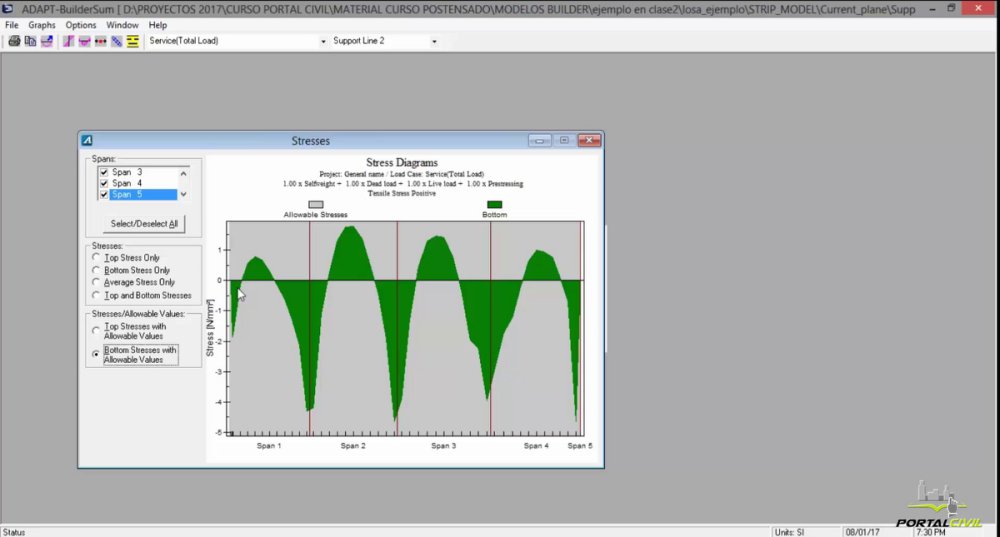The image size is (1000, 537).
Task: Click the Stress Diagrams chart title
Action: coord(402,163)
